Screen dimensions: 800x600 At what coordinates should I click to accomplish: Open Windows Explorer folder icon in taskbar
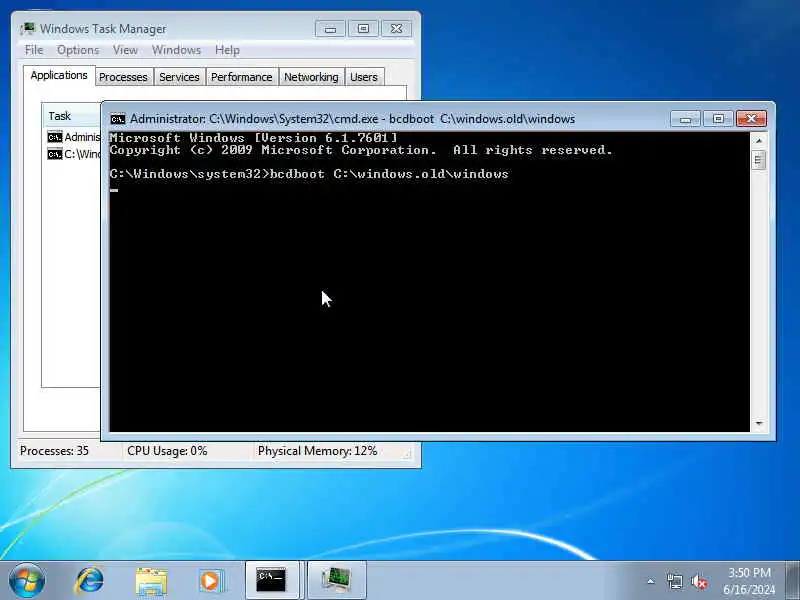point(152,582)
